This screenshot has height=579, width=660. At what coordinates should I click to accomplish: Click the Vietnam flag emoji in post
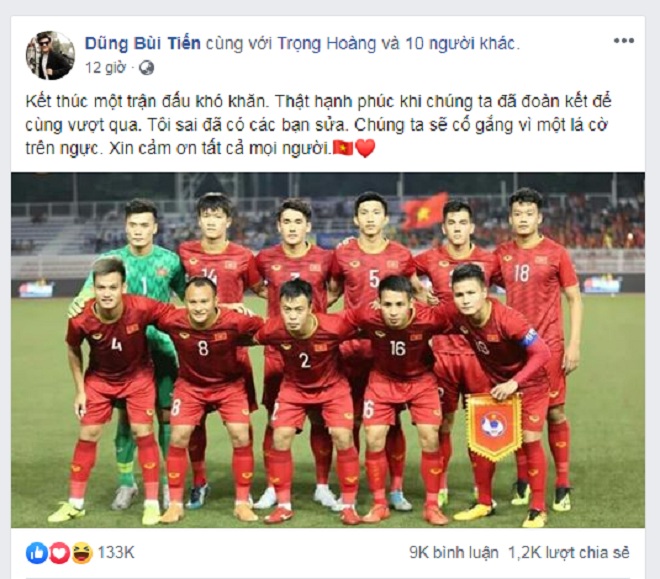click(343, 148)
